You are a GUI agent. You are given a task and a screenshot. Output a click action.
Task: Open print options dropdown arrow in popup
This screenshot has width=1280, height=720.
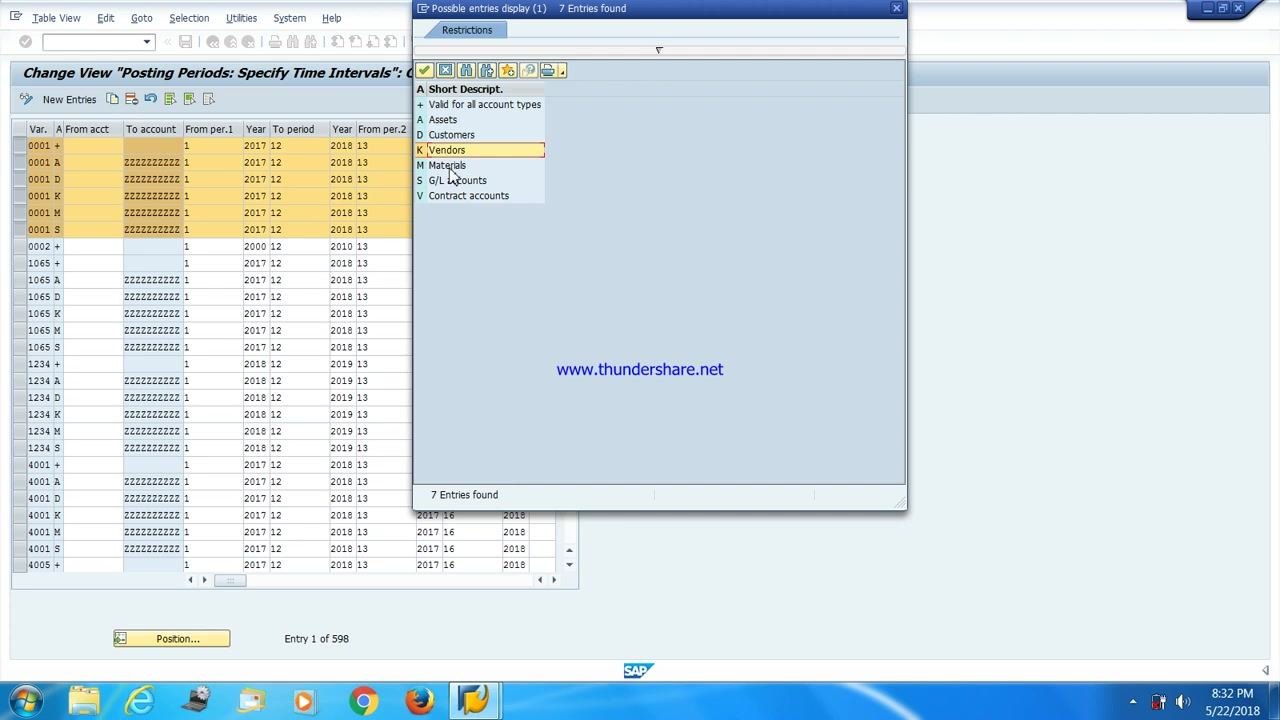click(x=562, y=71)
